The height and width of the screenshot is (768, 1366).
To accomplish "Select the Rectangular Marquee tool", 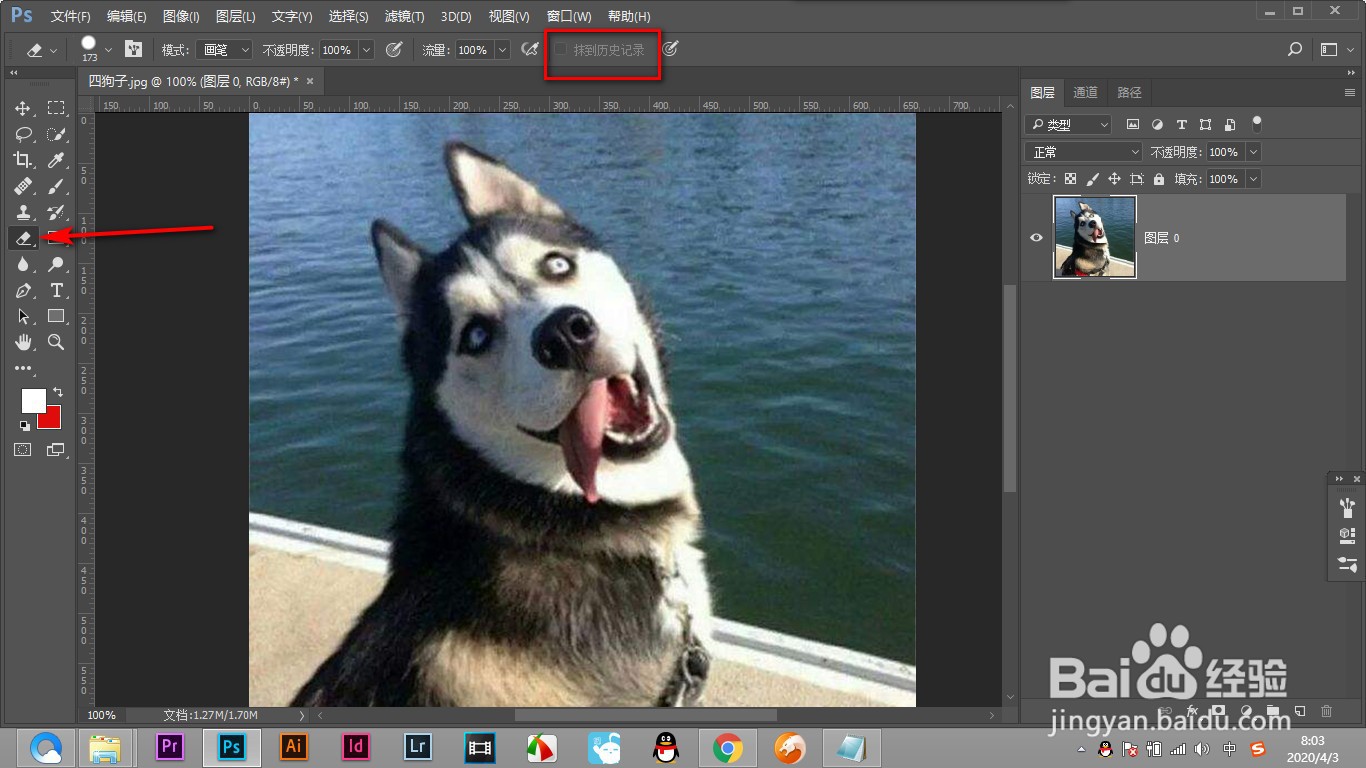I will pos(56,108).
